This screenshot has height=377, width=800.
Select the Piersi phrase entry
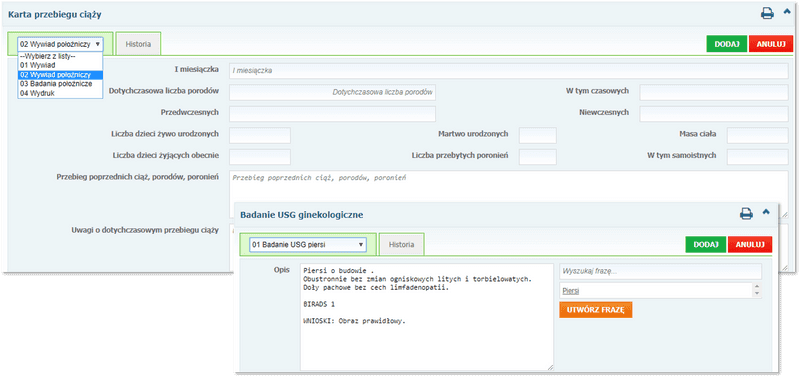[x=571, y=291]
